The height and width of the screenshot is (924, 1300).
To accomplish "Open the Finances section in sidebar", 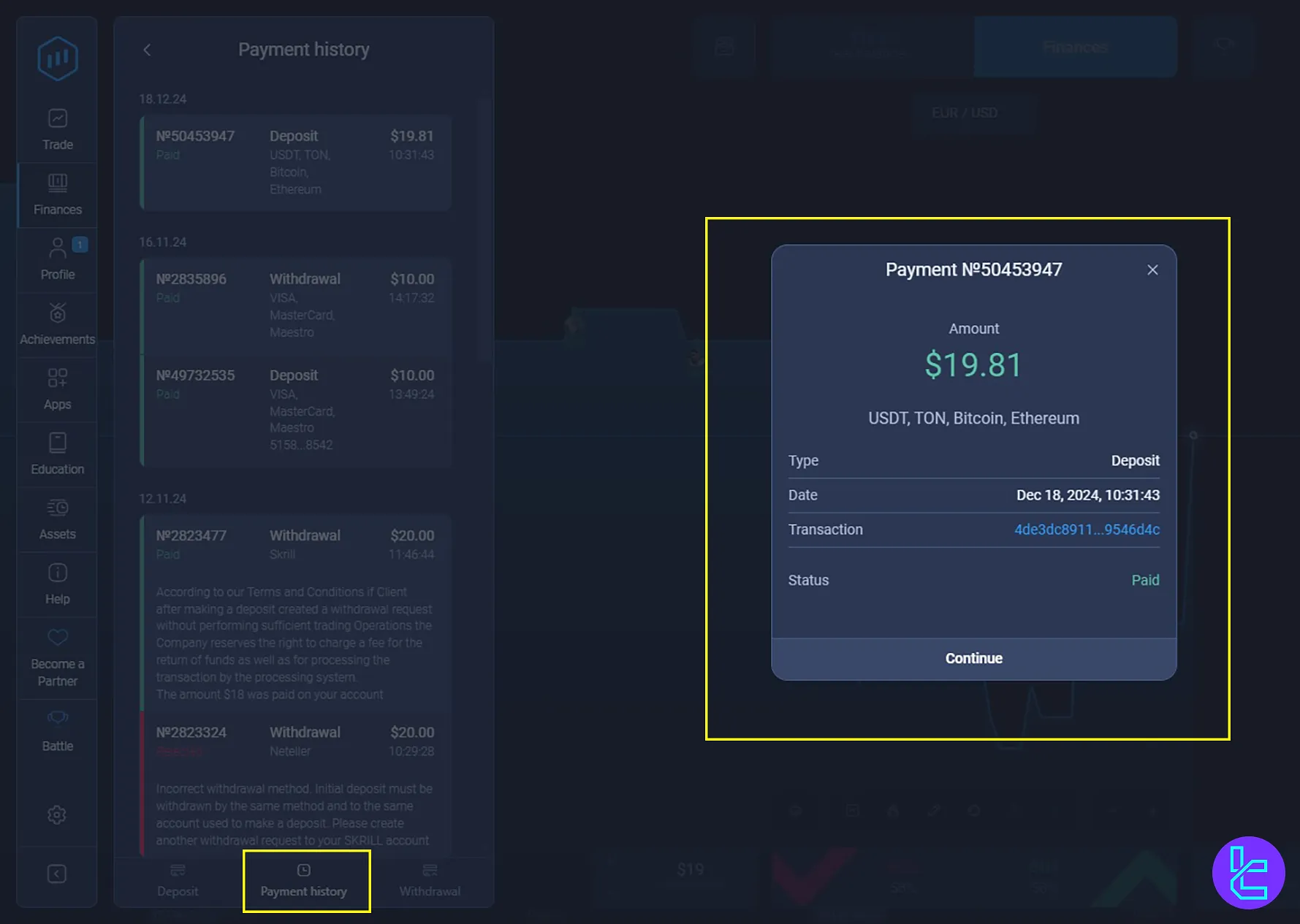I will click(x=58, y=195).
